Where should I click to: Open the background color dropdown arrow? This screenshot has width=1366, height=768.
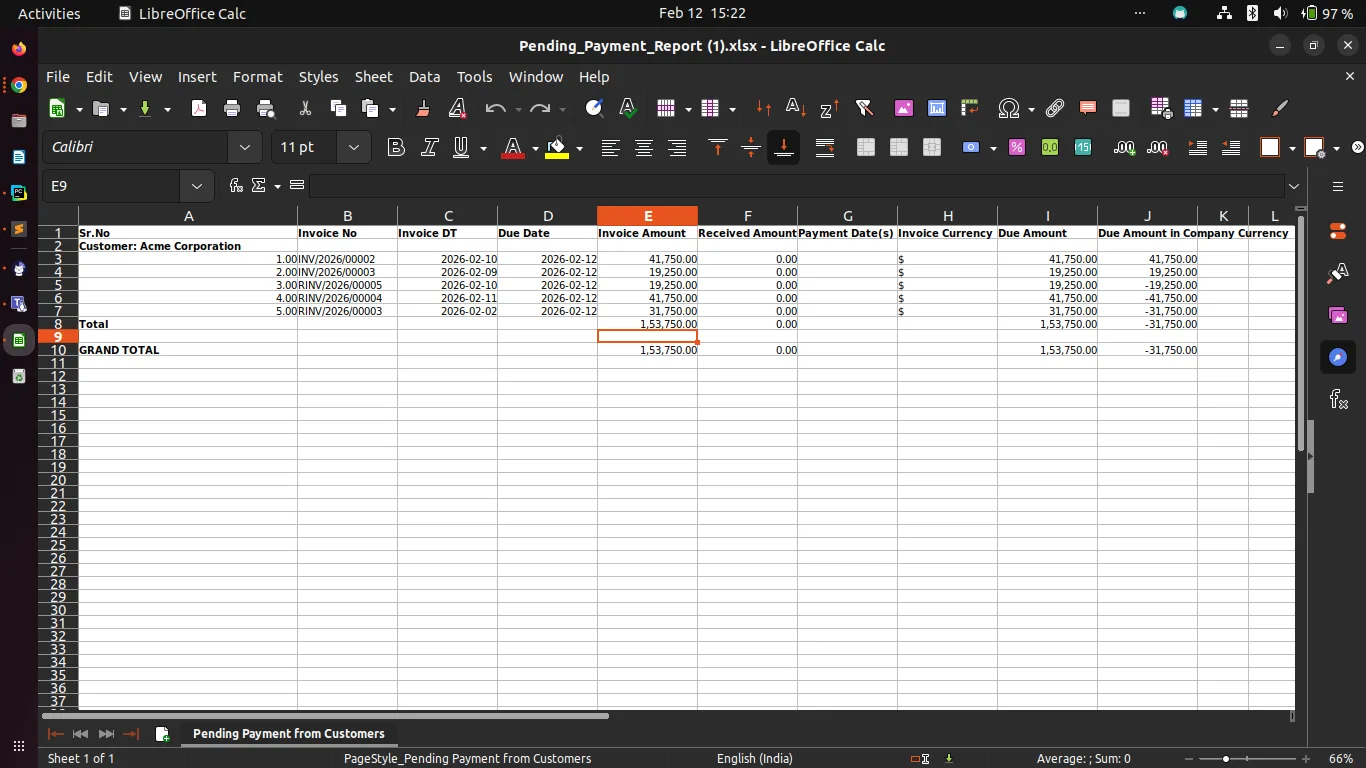[579, 148]
